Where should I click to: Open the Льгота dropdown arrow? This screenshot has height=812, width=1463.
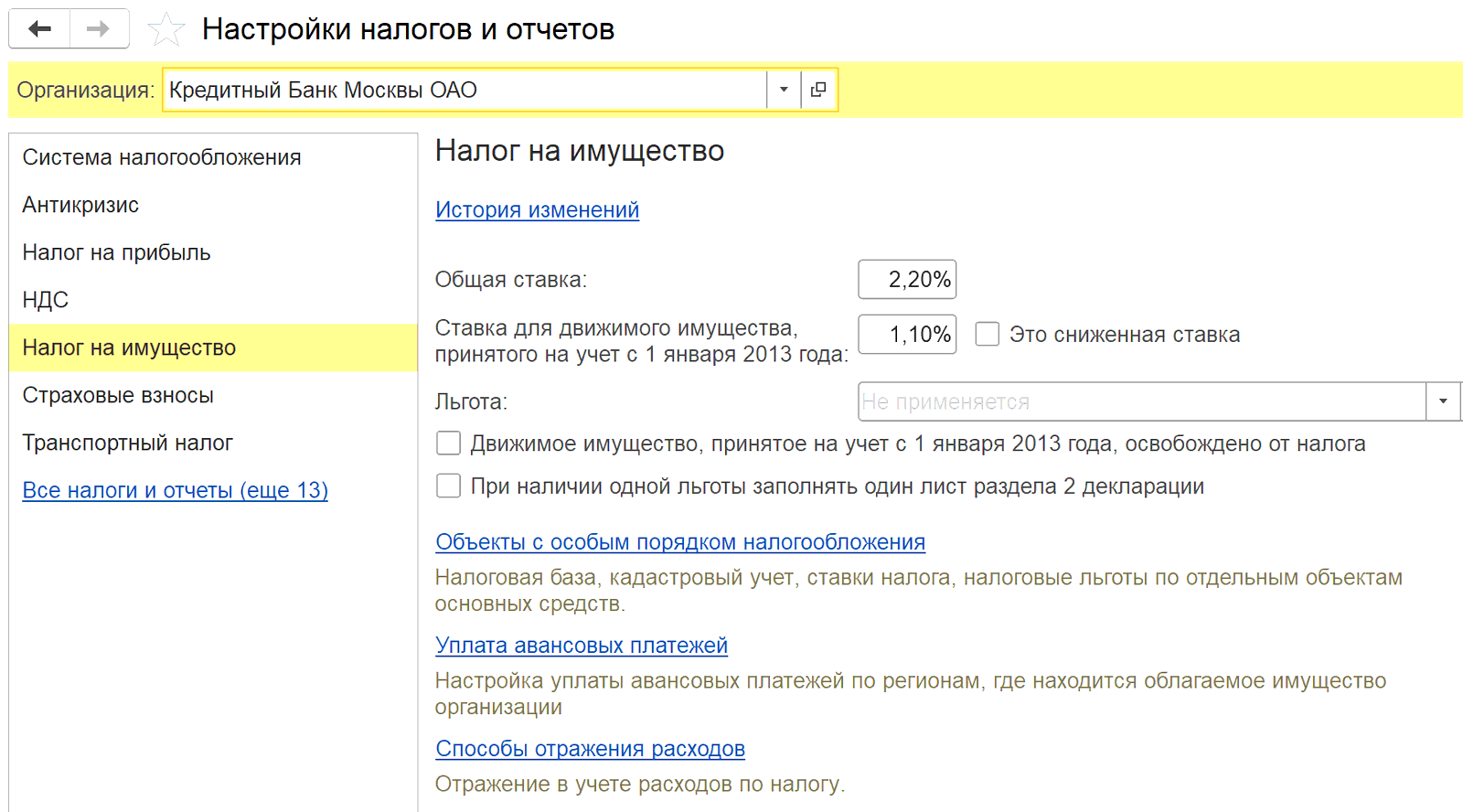pos(1443,401)
